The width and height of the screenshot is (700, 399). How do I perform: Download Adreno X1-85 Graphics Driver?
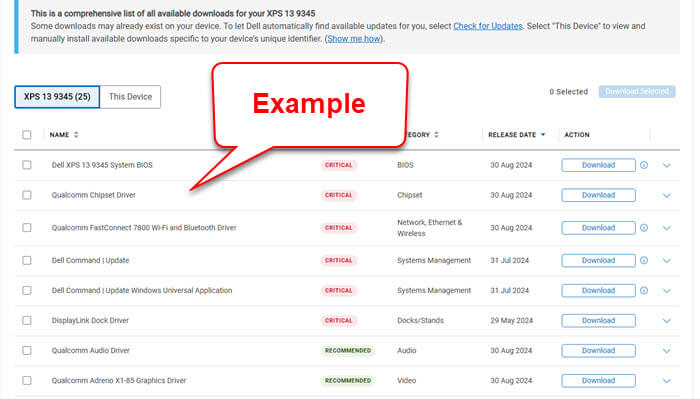[x=598, y=381]
